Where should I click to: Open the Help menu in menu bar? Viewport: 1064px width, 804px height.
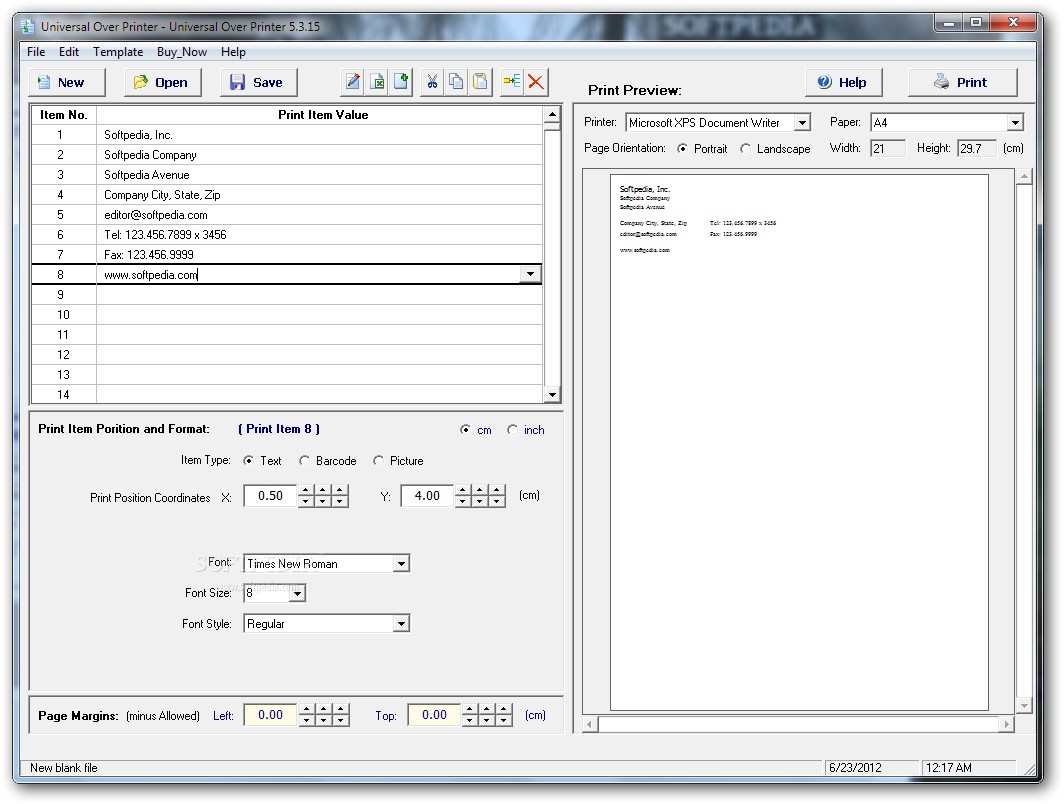[x=233, y=52]
